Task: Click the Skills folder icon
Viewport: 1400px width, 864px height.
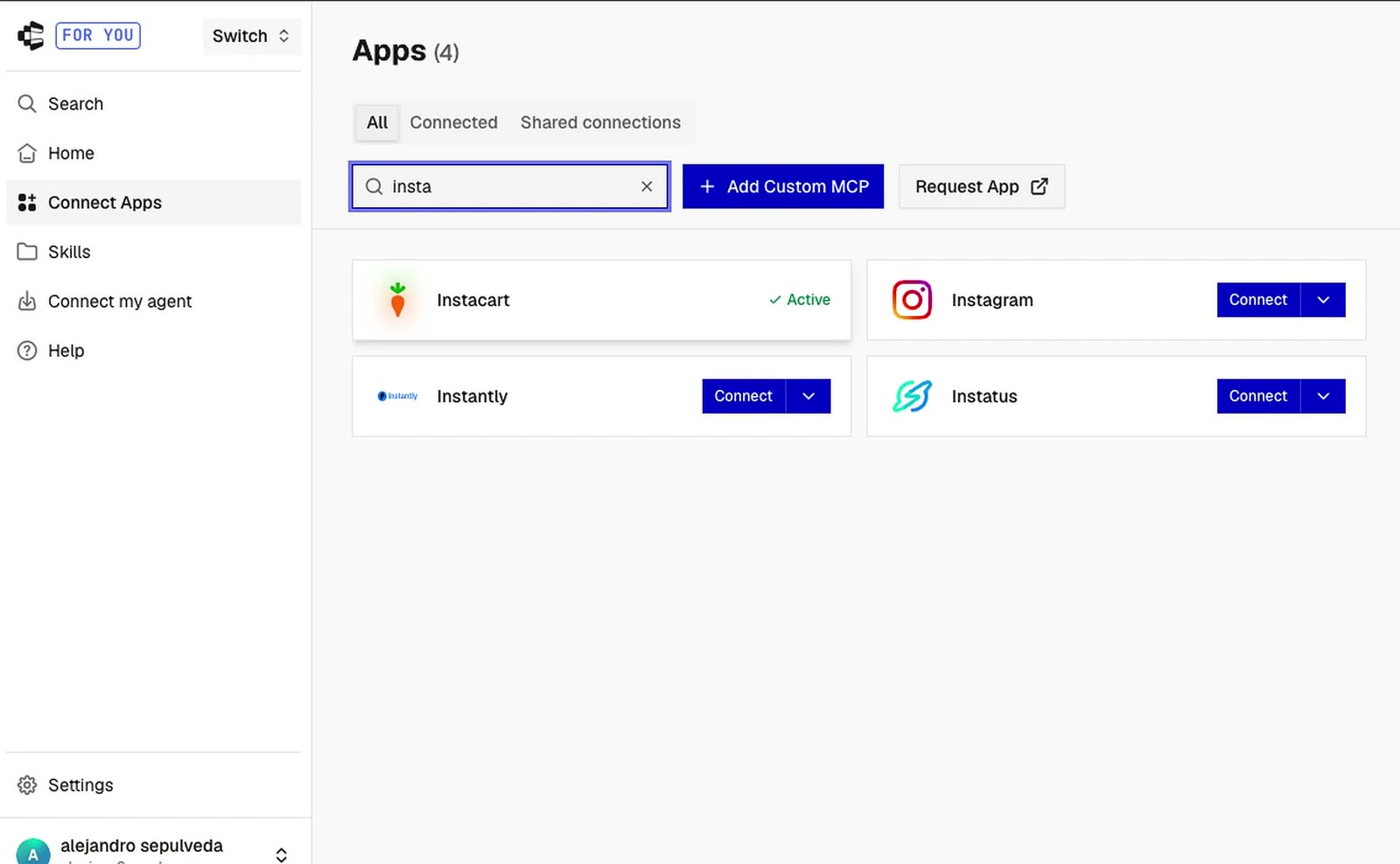Action: pyautogui.click(x=27, y=252)
